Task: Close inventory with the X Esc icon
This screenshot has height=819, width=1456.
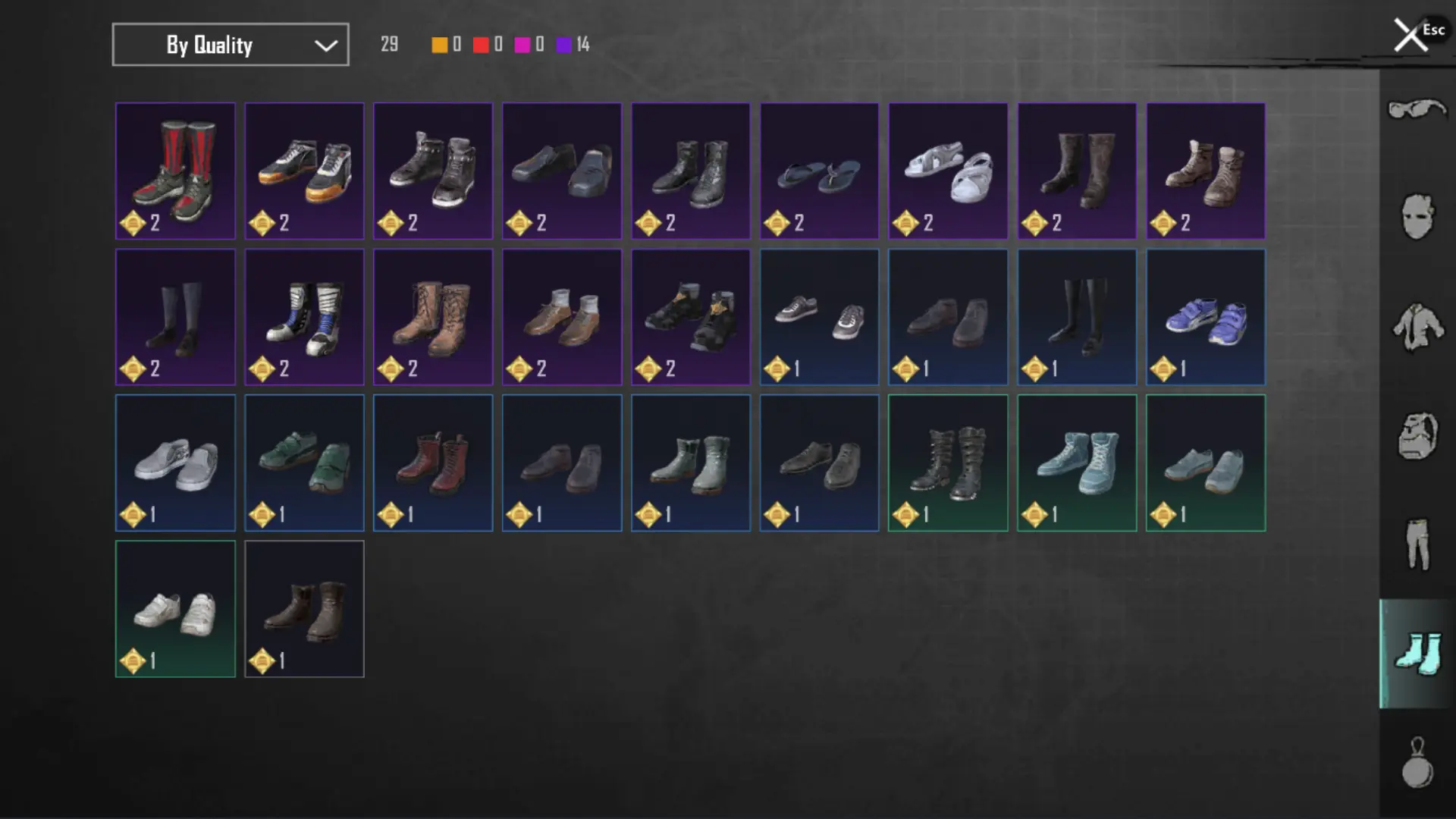Action: click(1417, 34)
